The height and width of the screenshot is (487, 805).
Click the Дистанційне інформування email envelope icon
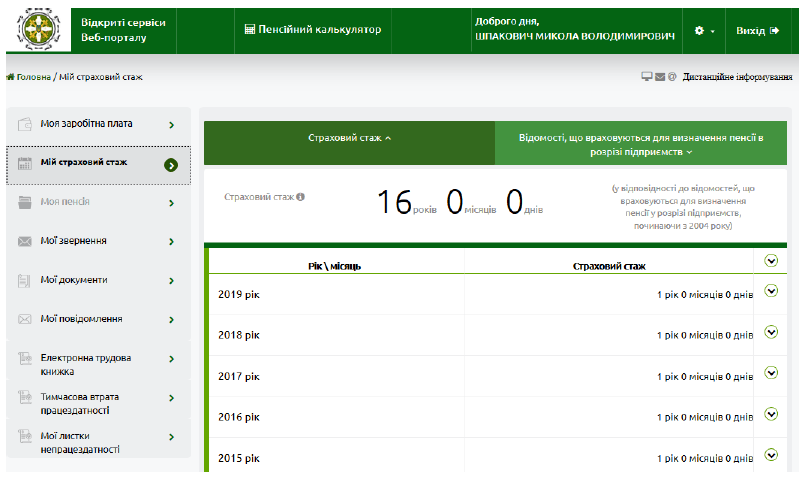[x=660, y=77]
